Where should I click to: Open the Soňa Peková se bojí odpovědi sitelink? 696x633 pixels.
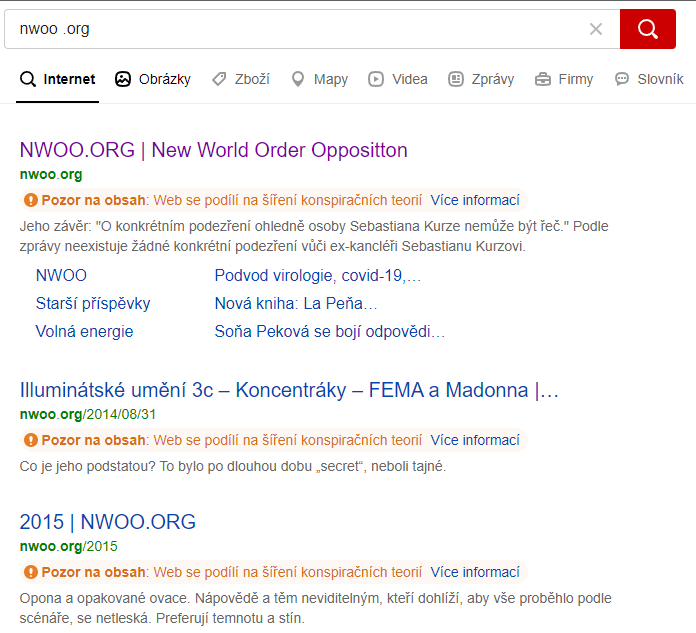330,332
